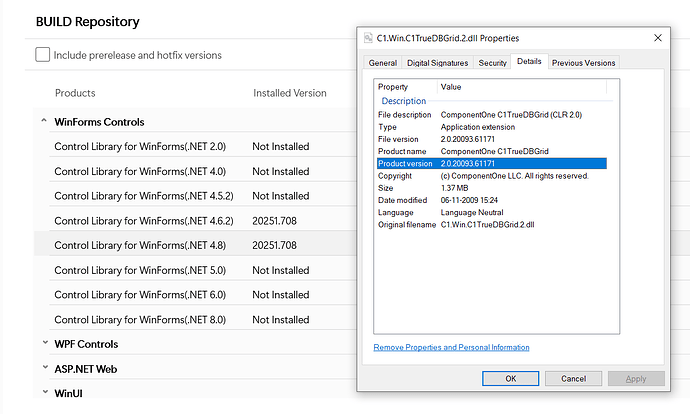The image size is (690, 414).
Task: Click the Products column header
Action: [x=75, y=93]
